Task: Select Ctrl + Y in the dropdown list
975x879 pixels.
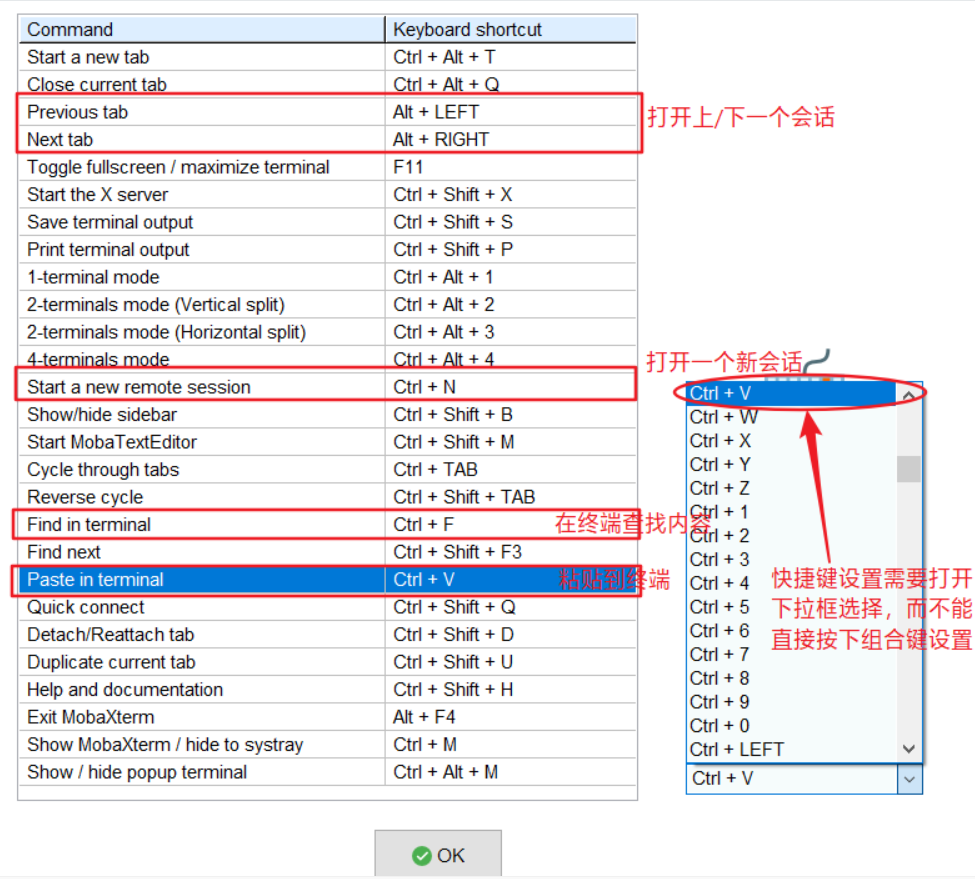Action: point(792,464)
